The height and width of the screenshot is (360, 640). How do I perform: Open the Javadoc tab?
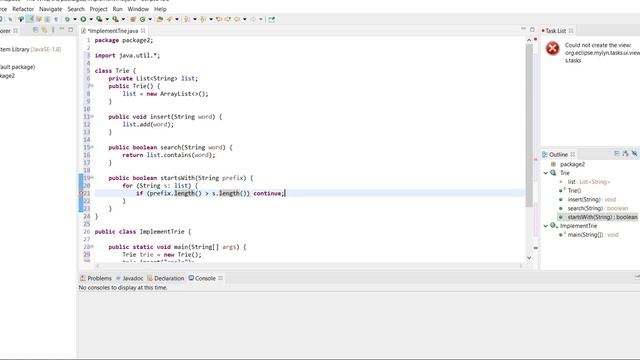pos(130,278)
